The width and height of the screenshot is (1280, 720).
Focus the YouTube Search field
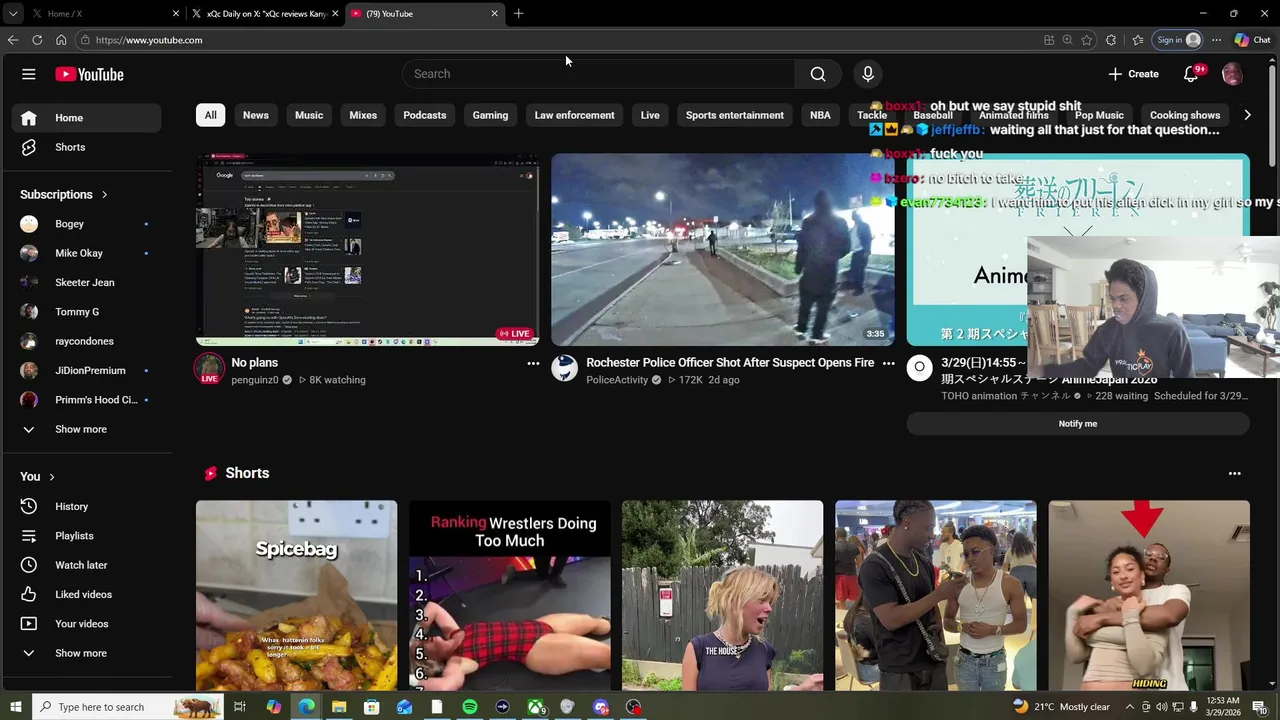599,74
